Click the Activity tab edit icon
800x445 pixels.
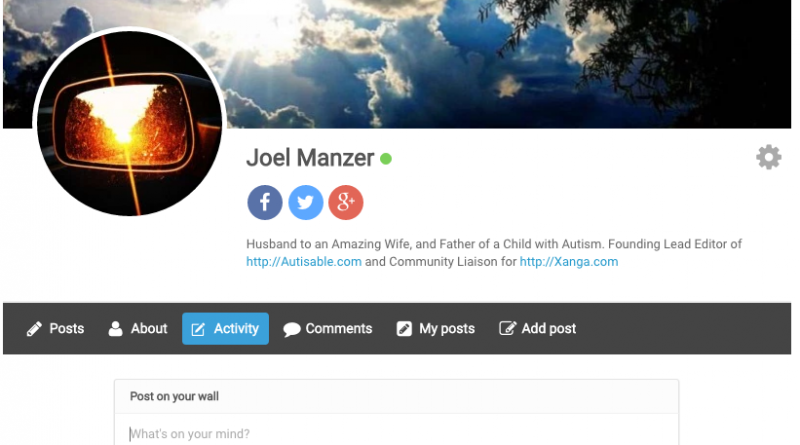point(198,329)
